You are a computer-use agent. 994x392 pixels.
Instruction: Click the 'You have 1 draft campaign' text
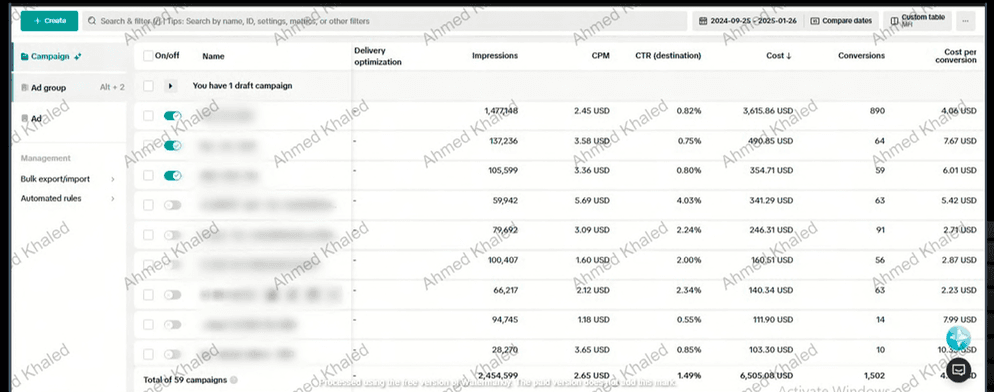pos(242,86)
